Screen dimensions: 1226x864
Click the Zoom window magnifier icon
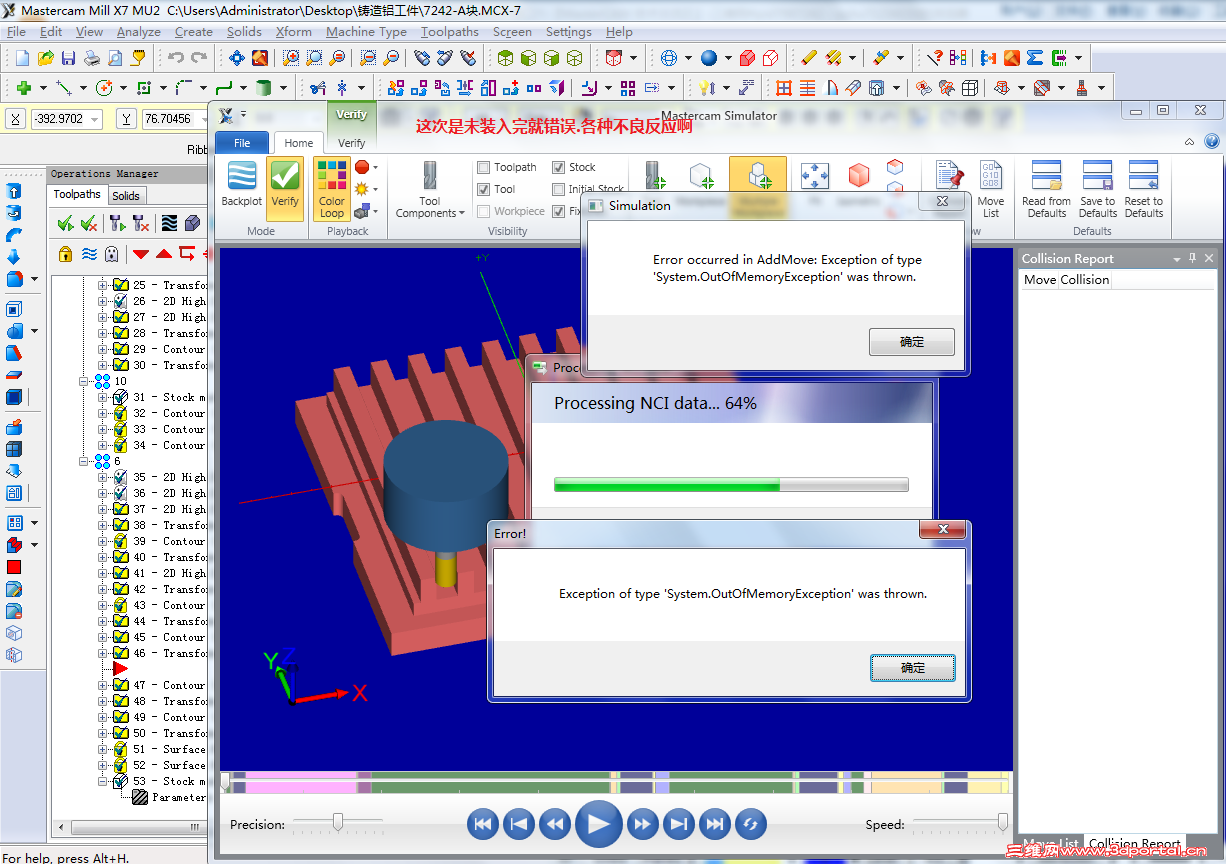(291, 58)
